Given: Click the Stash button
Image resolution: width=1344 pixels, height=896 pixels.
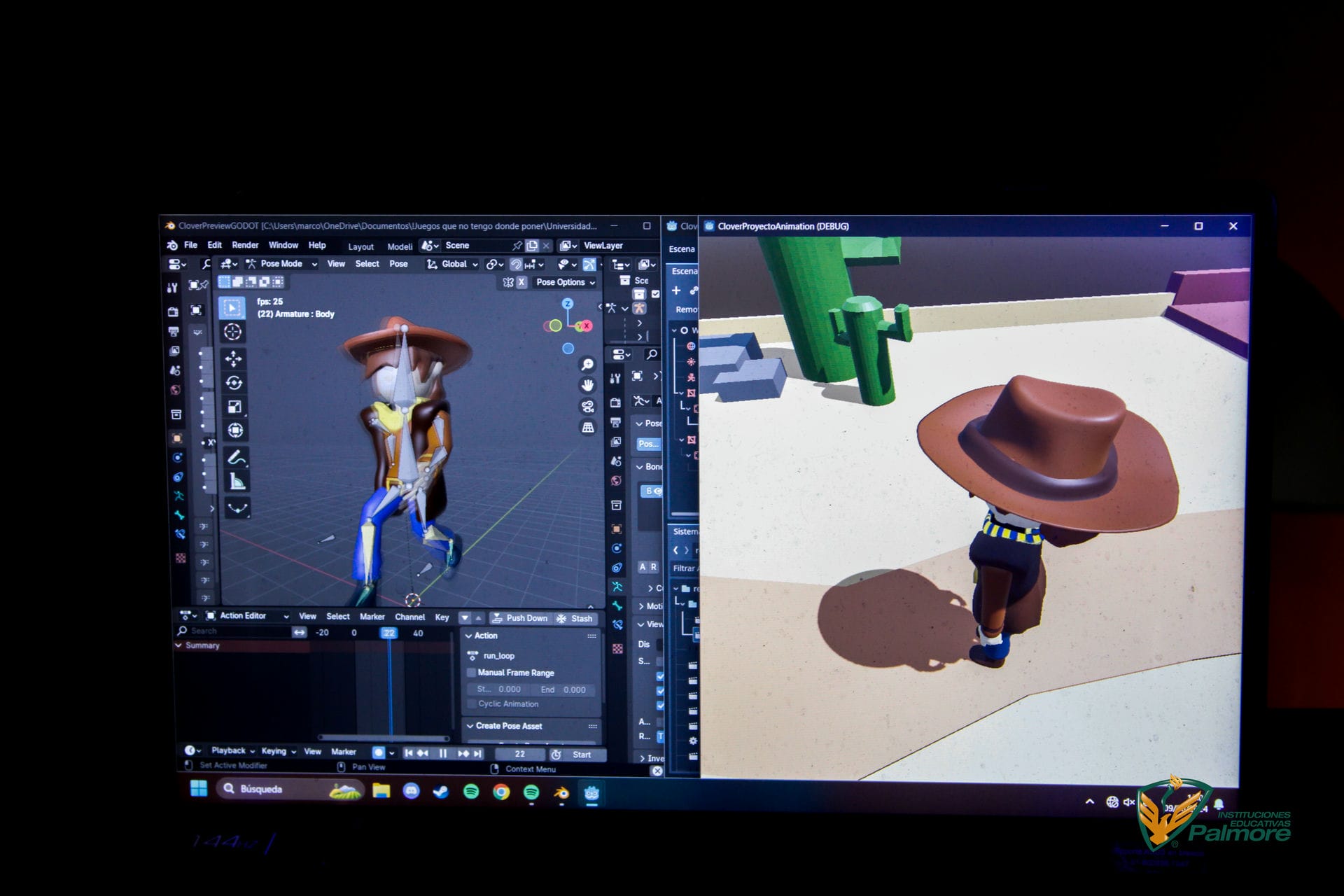Looking at the screenshot, I should click(x=575, y=619).
